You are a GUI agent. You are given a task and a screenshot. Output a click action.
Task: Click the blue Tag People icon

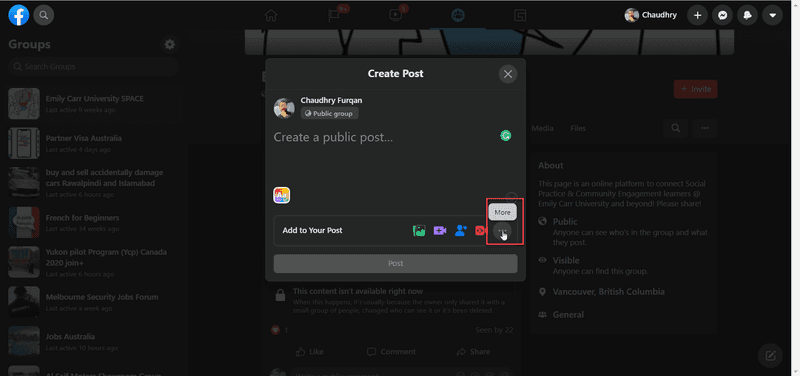tap(461, 231)
